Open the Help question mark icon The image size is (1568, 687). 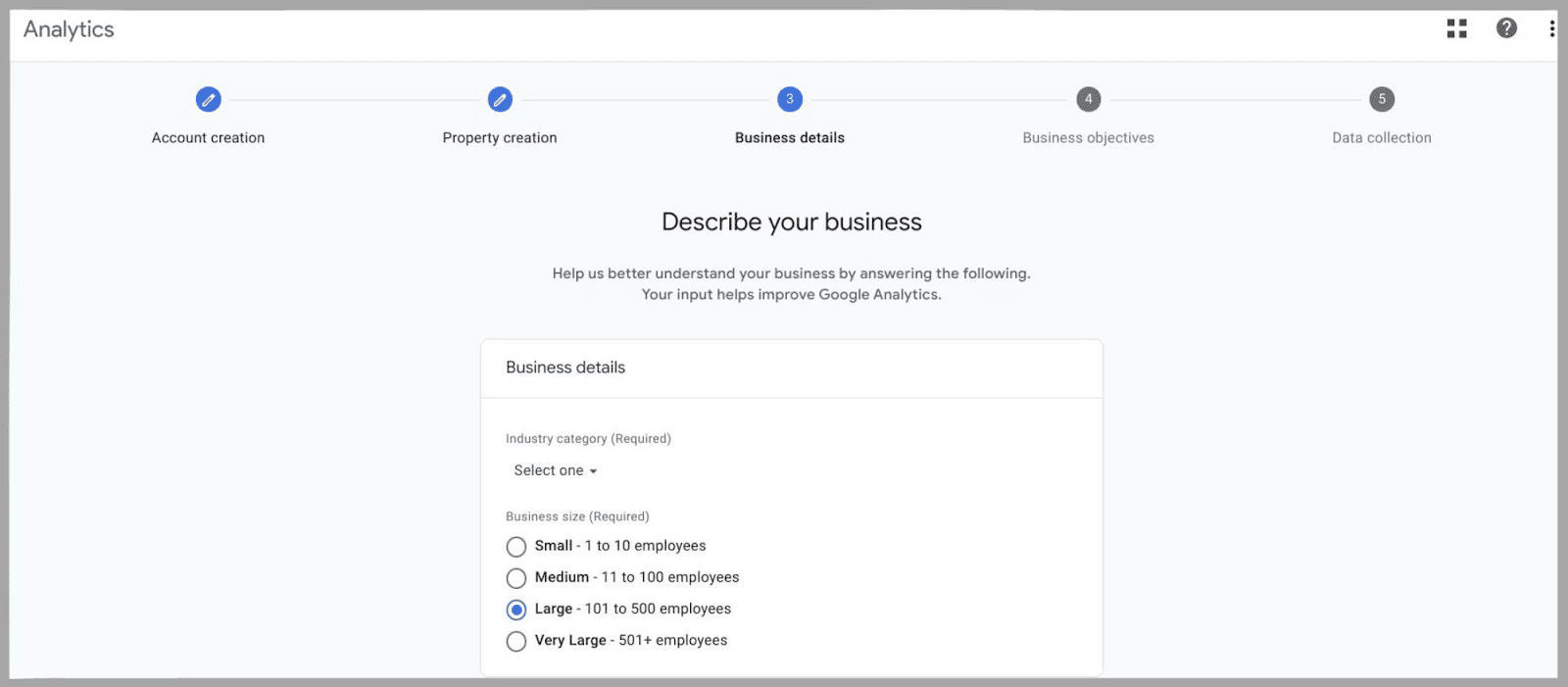coord(1506,28)
